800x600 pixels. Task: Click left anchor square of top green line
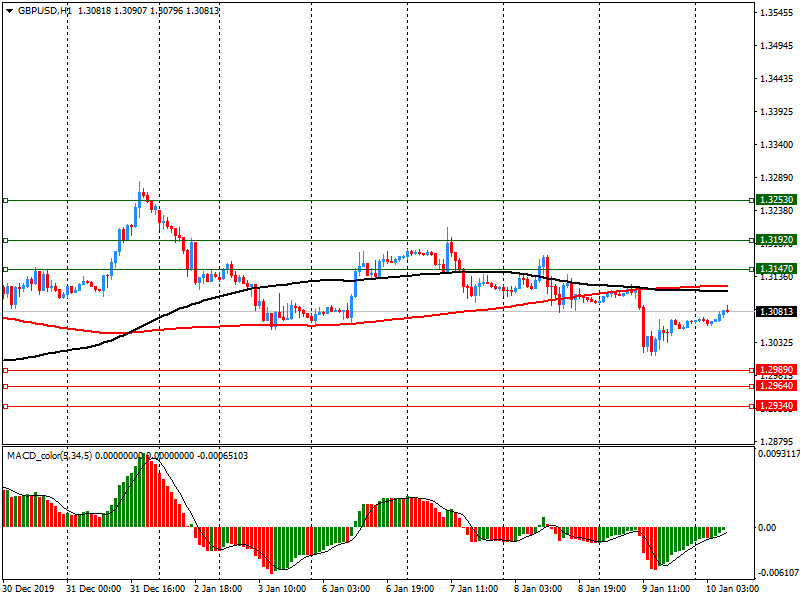click(5, 200)
